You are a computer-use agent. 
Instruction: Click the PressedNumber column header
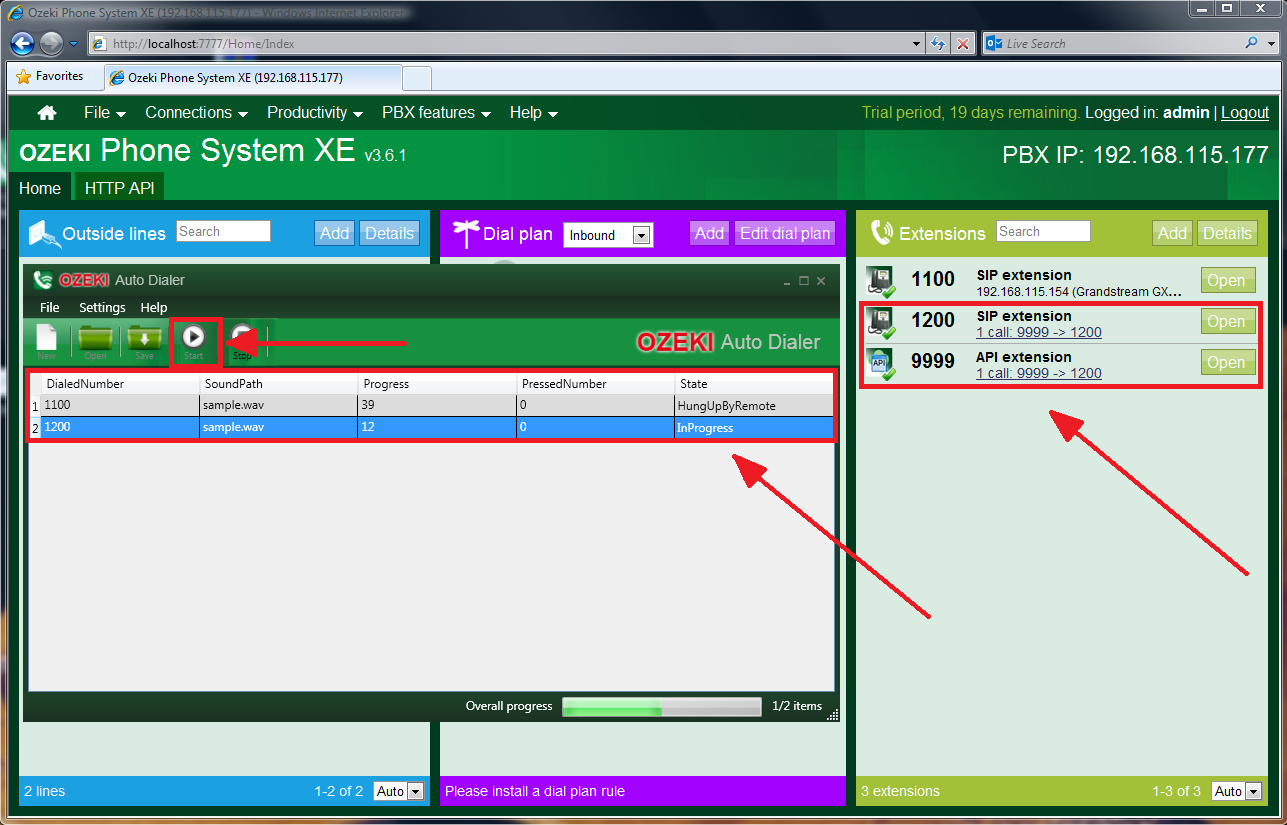tap(596, 384)
